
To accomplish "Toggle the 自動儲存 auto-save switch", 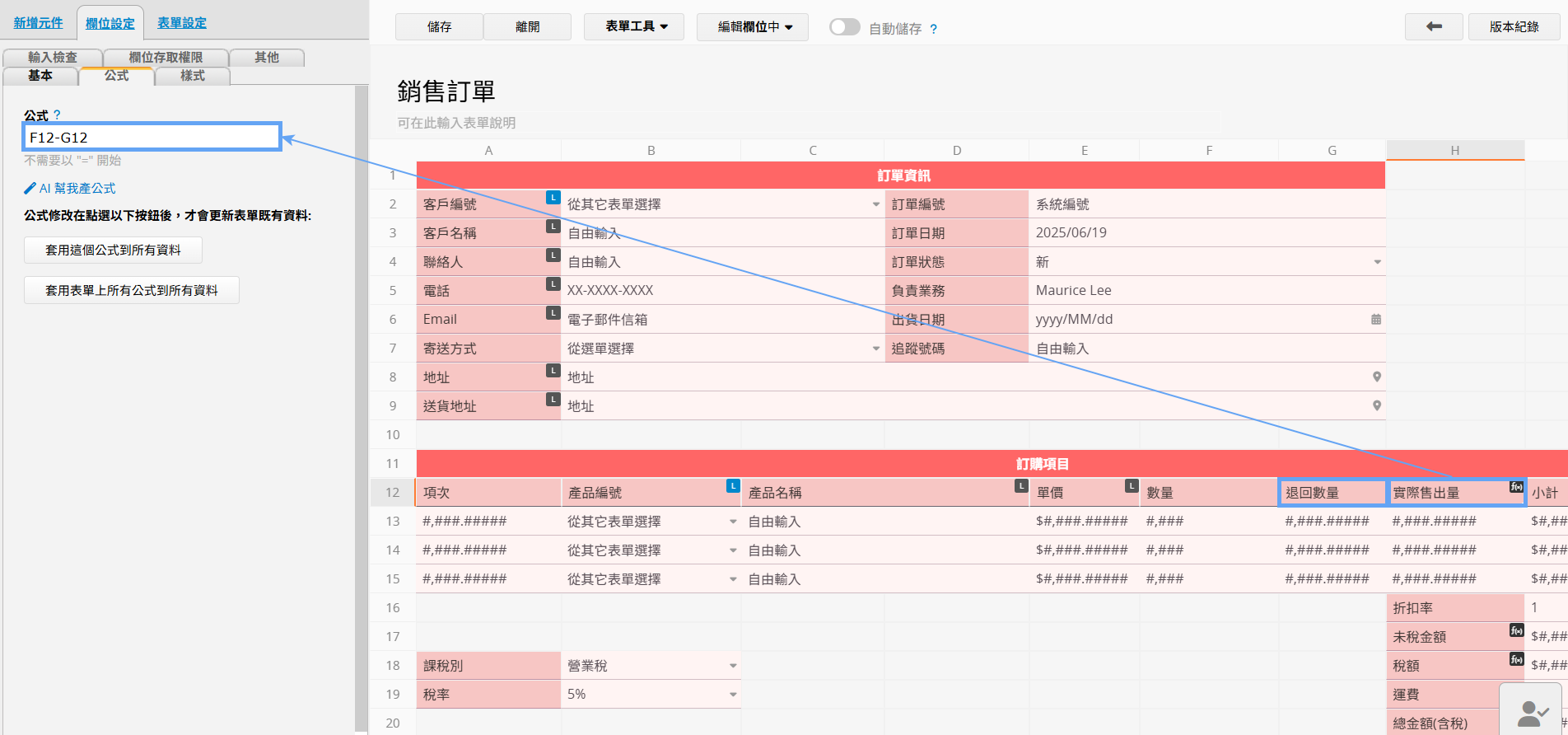I will tap(844, 27).
